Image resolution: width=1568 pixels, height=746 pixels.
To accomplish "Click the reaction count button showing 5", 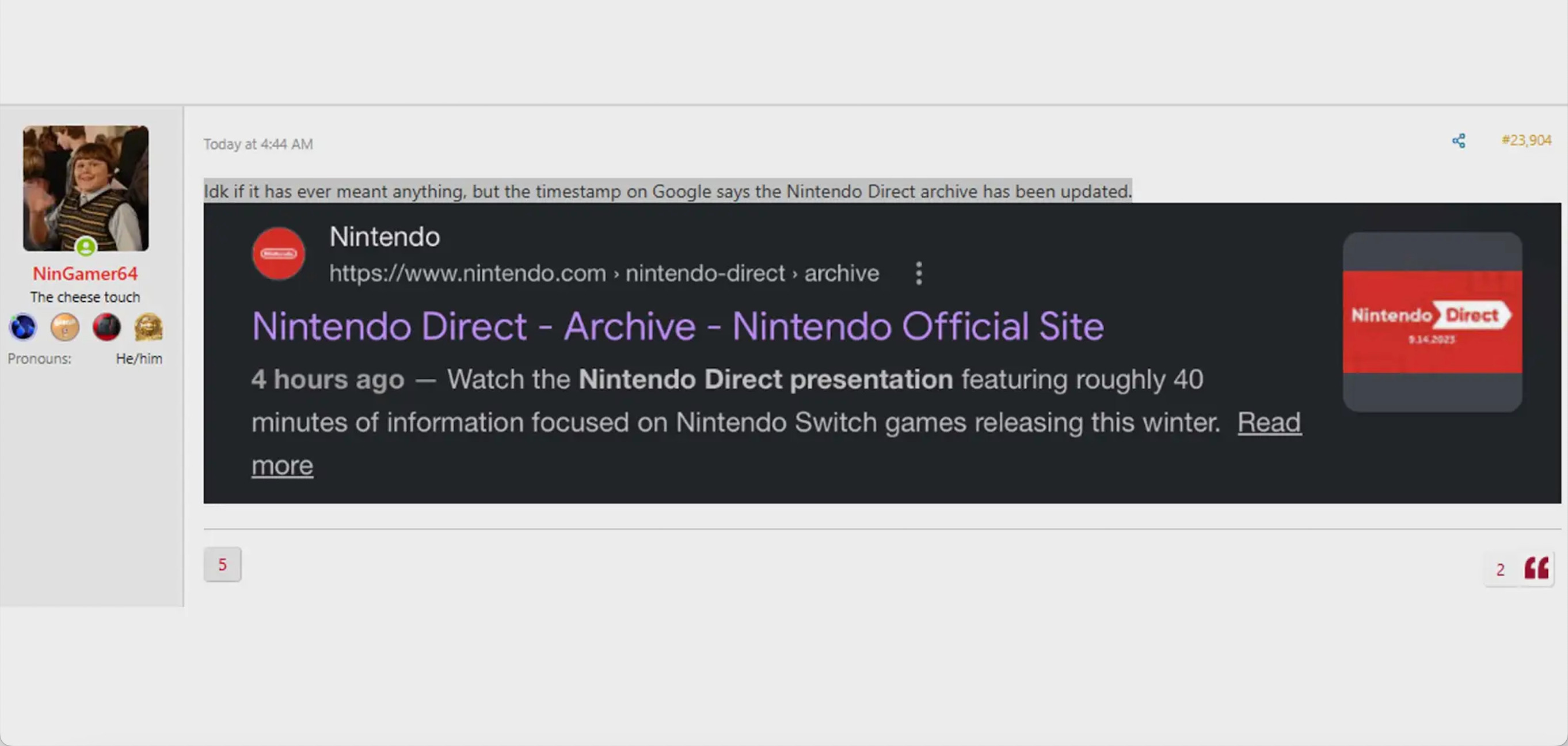I will [222, 564].
